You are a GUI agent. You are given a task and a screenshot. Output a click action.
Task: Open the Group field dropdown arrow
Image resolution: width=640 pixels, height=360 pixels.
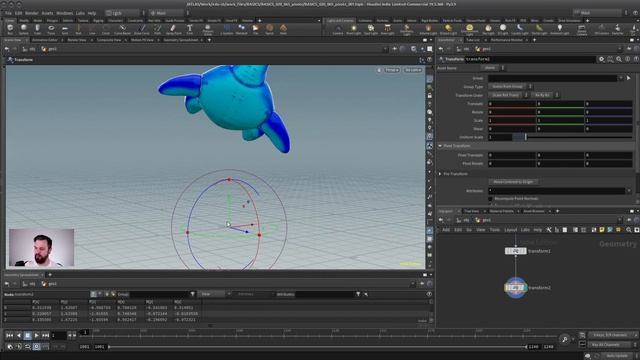pyautogui.click(x=621, y=78)
